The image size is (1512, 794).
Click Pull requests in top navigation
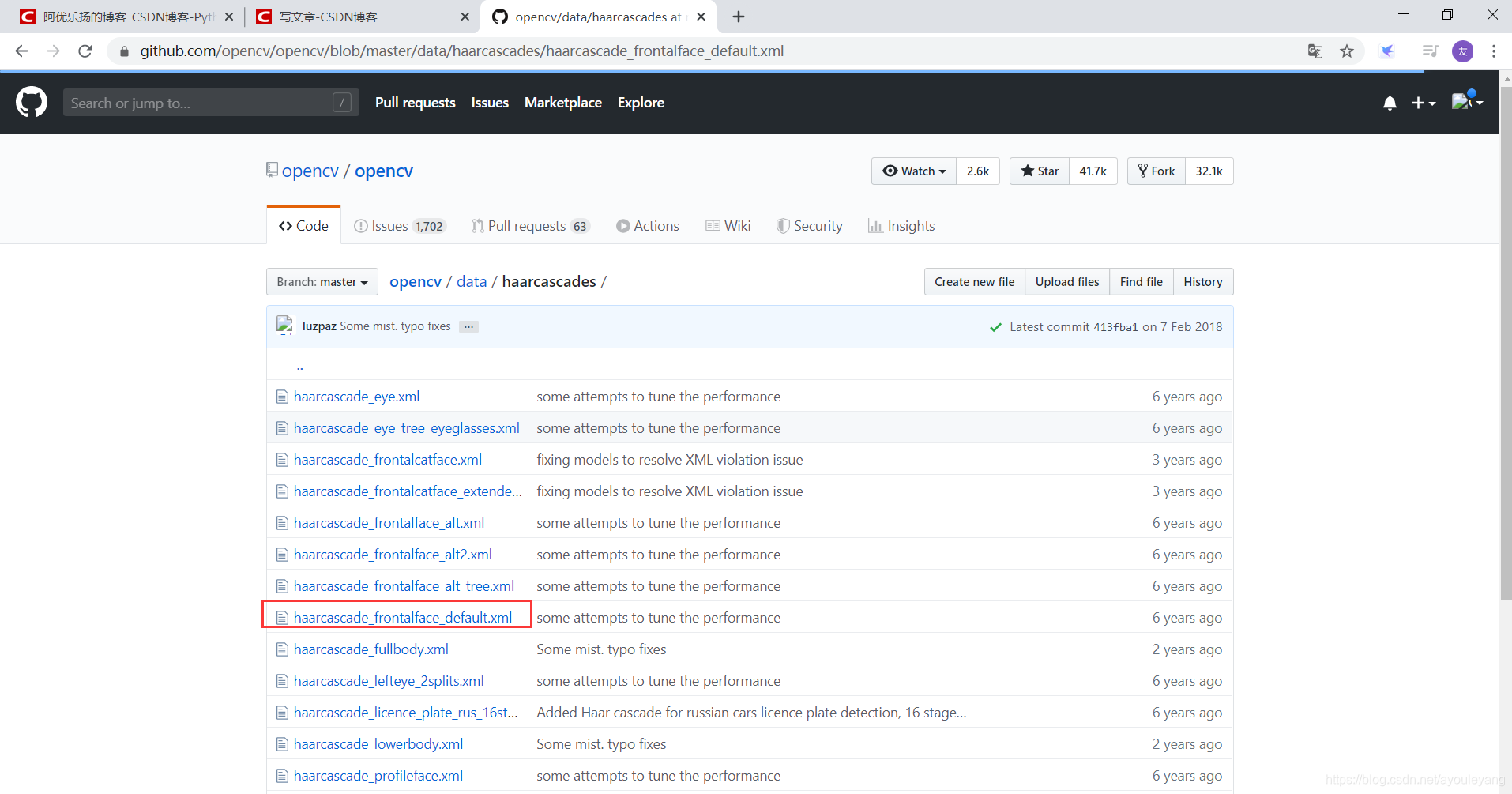tap(416, 103)
